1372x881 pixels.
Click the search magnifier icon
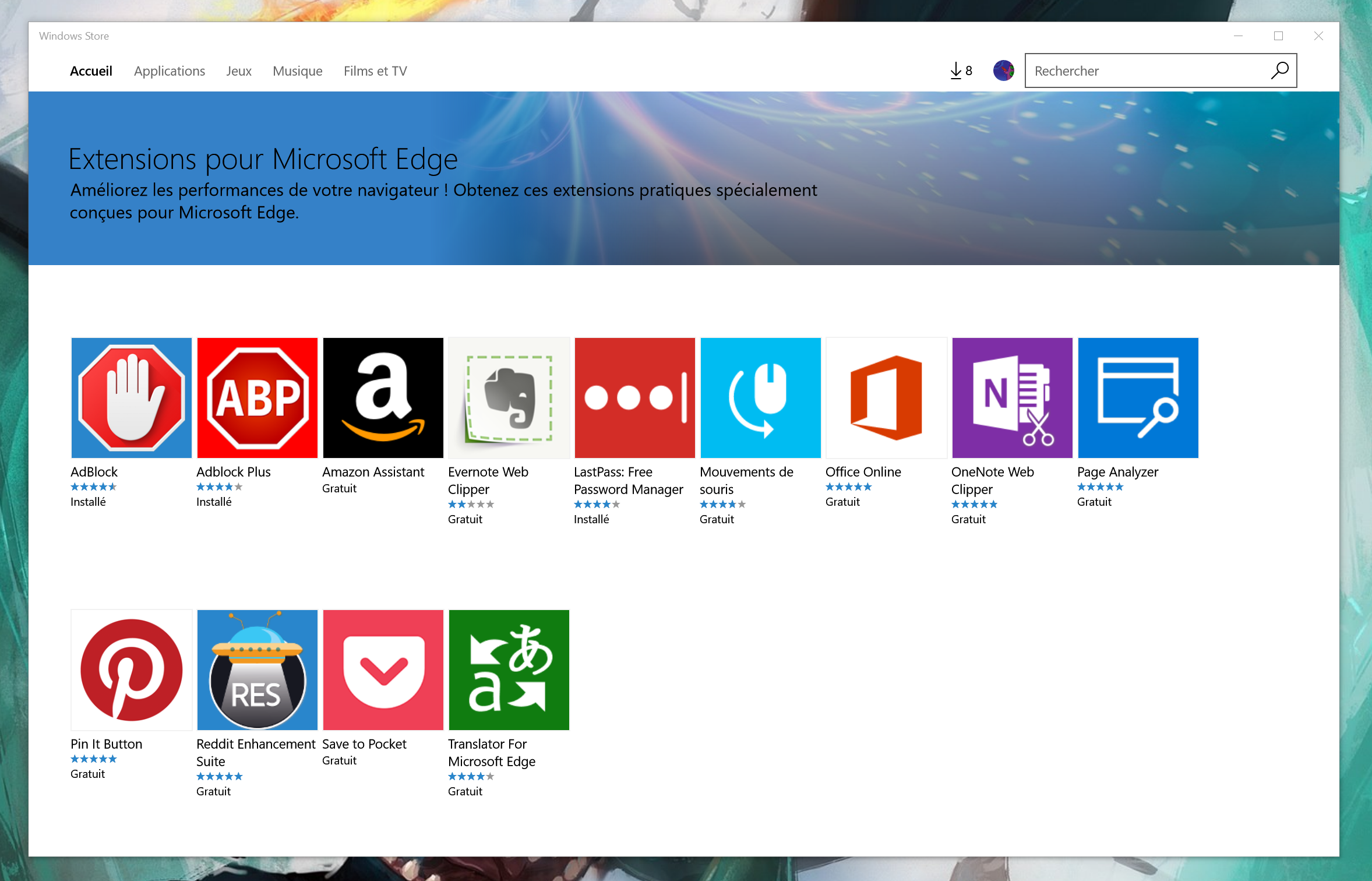pos(1279,71)
